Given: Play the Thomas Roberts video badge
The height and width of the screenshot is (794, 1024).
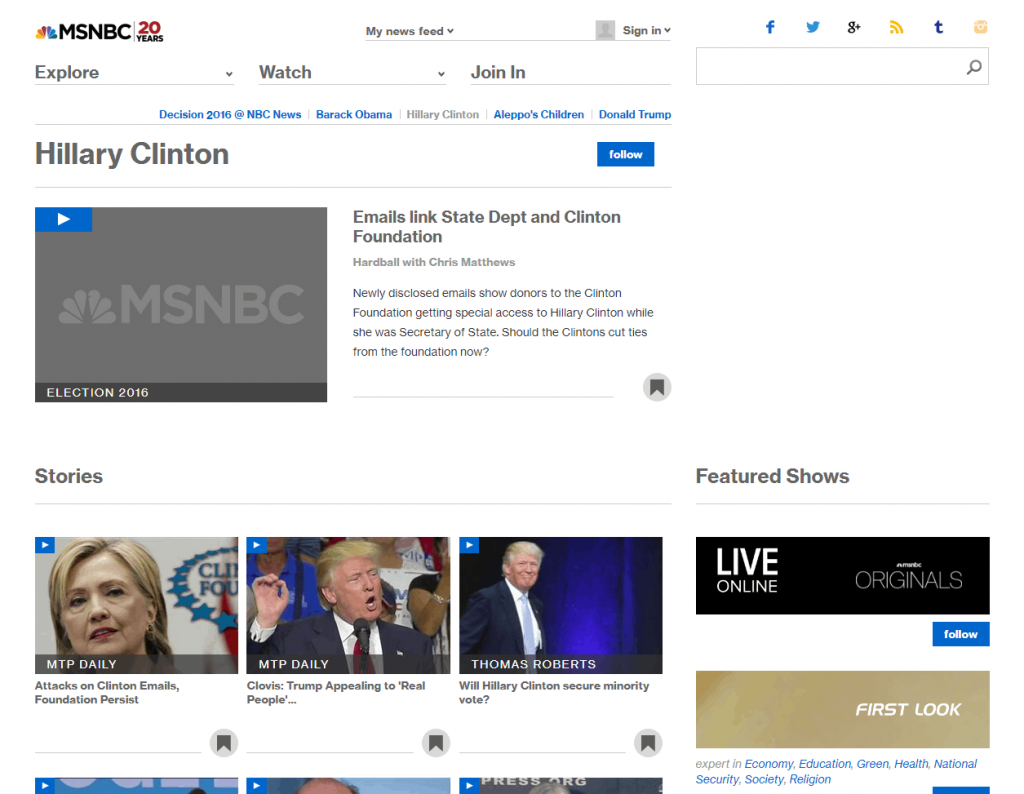Looking at the screenshot, I should (469, 545).
